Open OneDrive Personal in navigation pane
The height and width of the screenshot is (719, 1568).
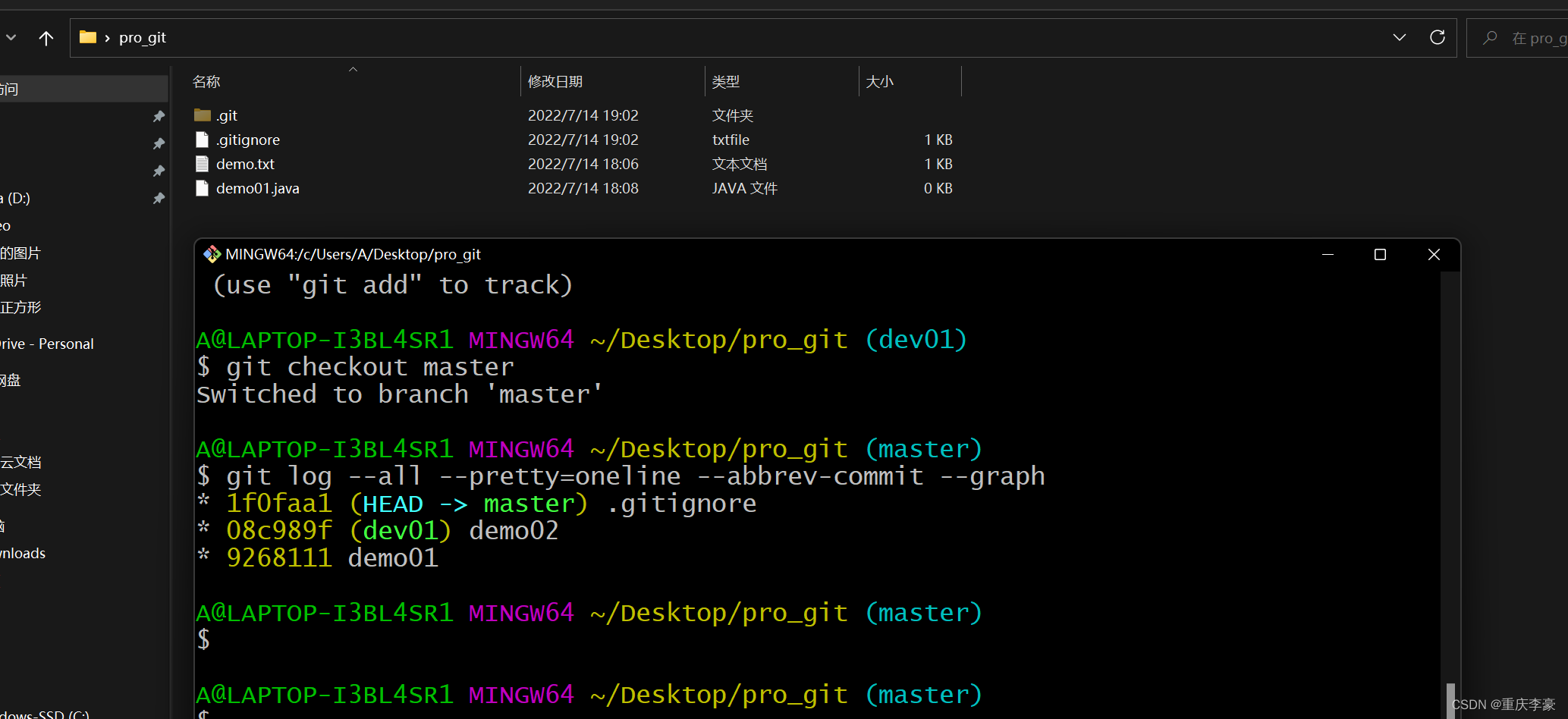point(47,344)
